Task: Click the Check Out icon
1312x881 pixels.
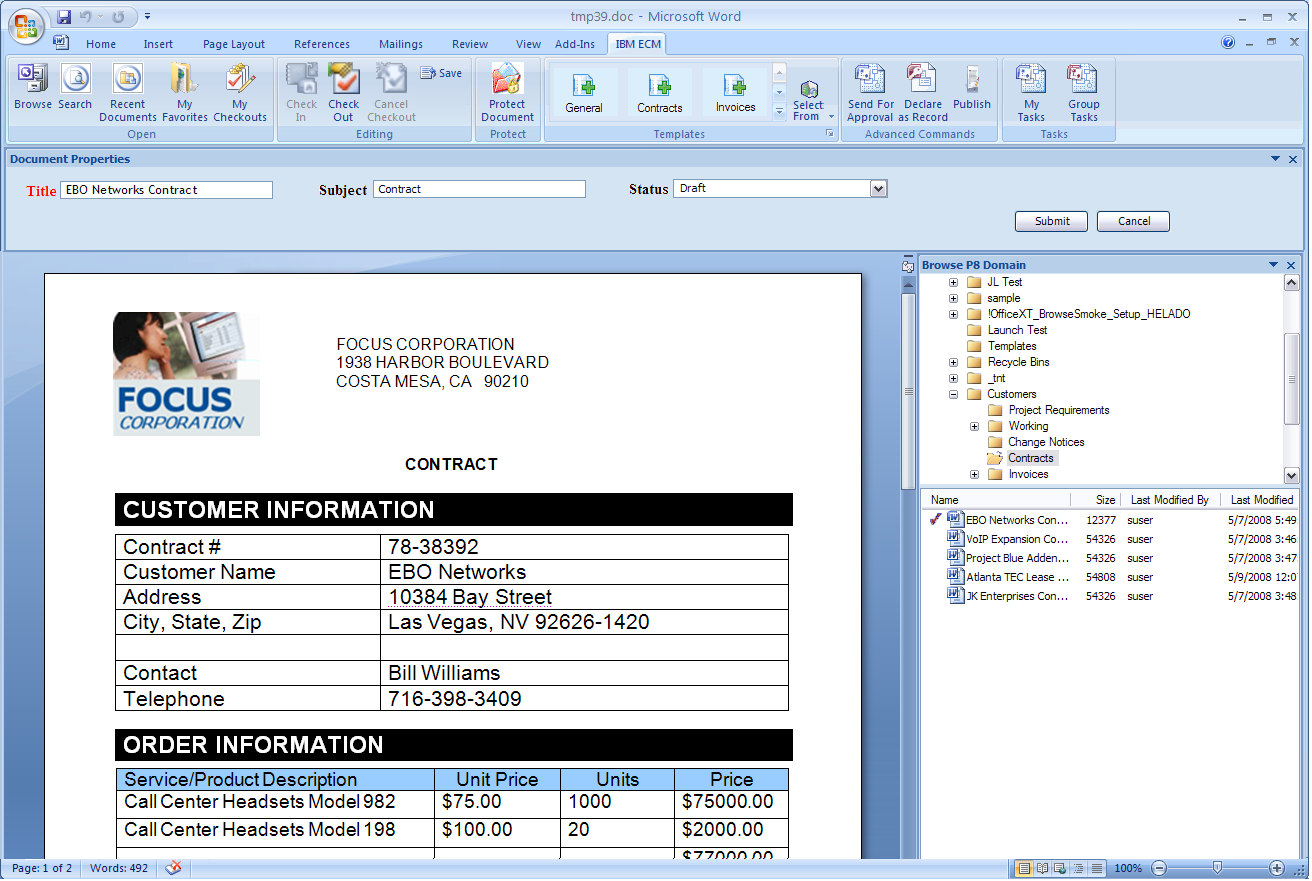Action: (343, 92)
